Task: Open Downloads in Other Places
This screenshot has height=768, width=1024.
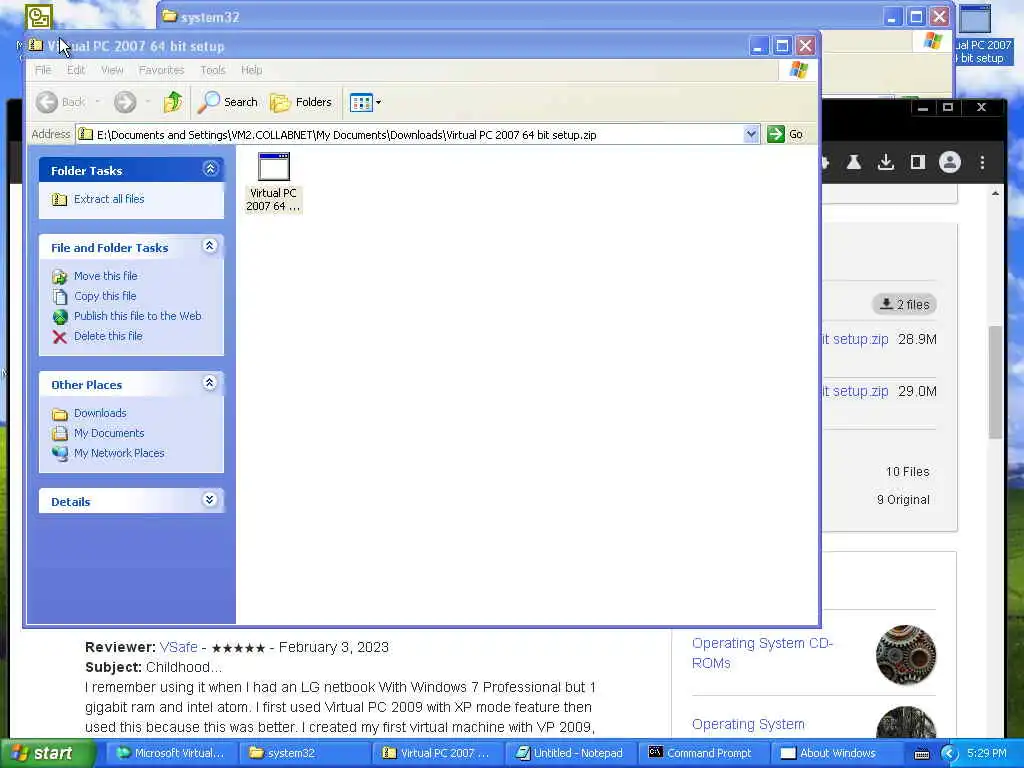Action: click(100, 413)
